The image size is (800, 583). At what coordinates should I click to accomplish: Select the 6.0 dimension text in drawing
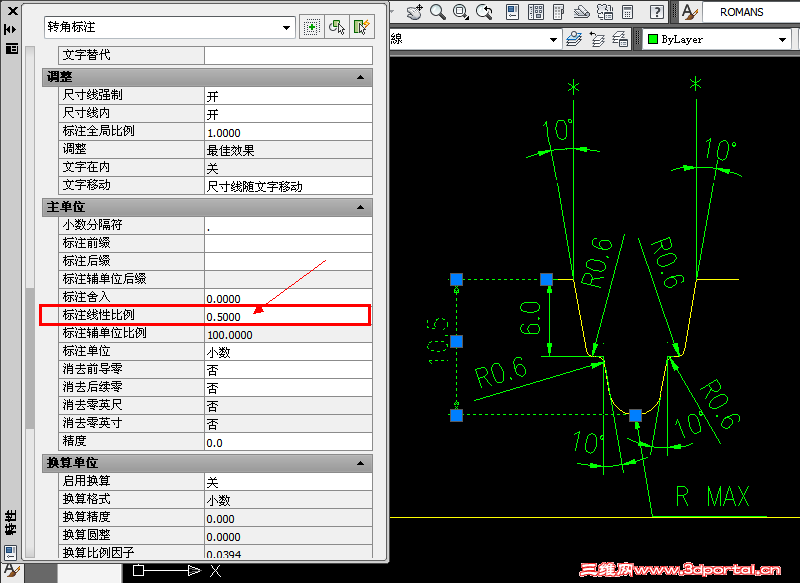click(x=531, y=318)
